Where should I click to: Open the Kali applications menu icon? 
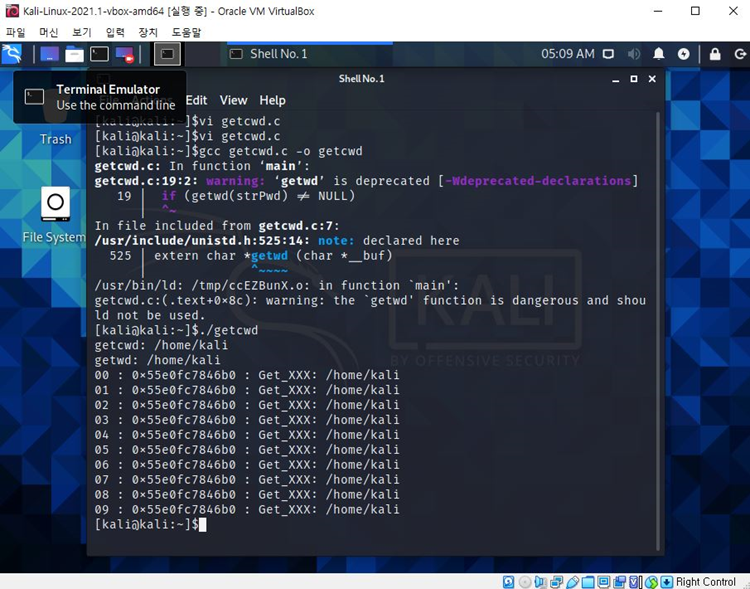11,54
